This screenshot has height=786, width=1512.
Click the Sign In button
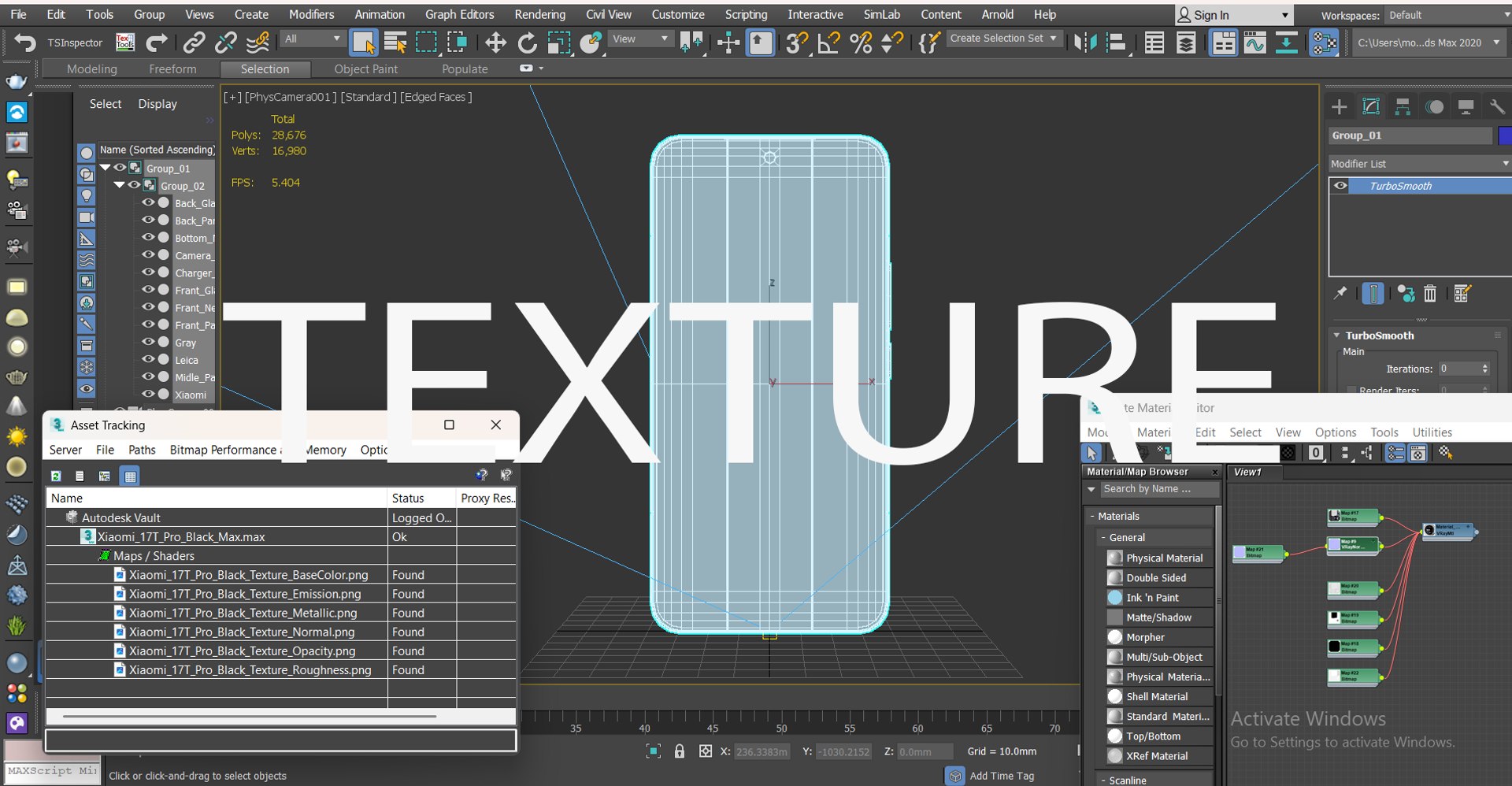1233,15
